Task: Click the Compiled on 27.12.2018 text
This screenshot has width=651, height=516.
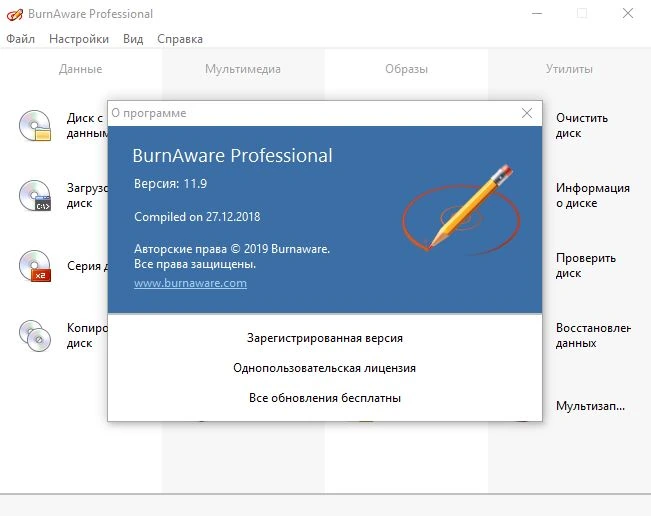Action: point(197,217)
